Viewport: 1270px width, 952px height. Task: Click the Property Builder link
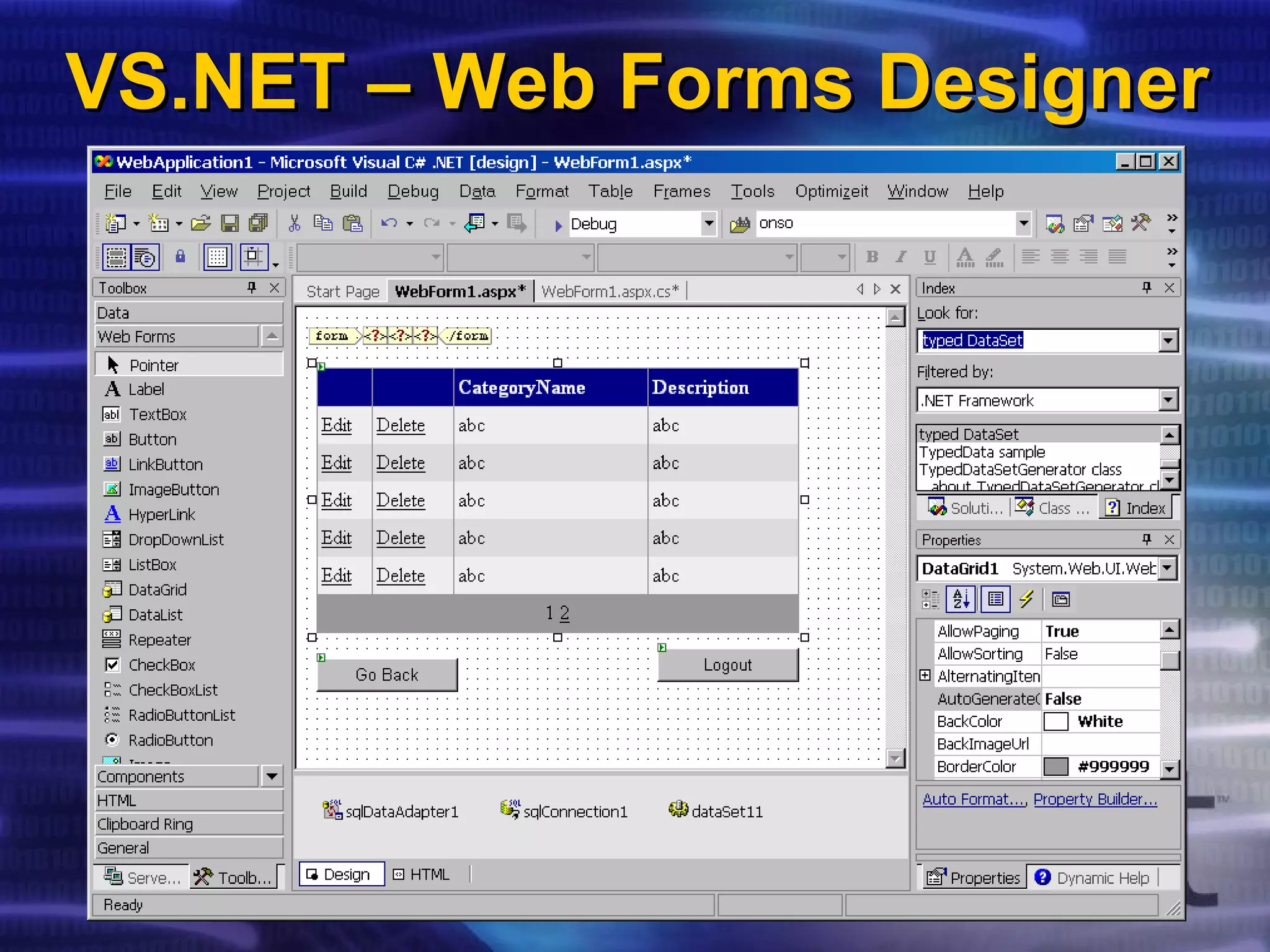(1095, 800)
